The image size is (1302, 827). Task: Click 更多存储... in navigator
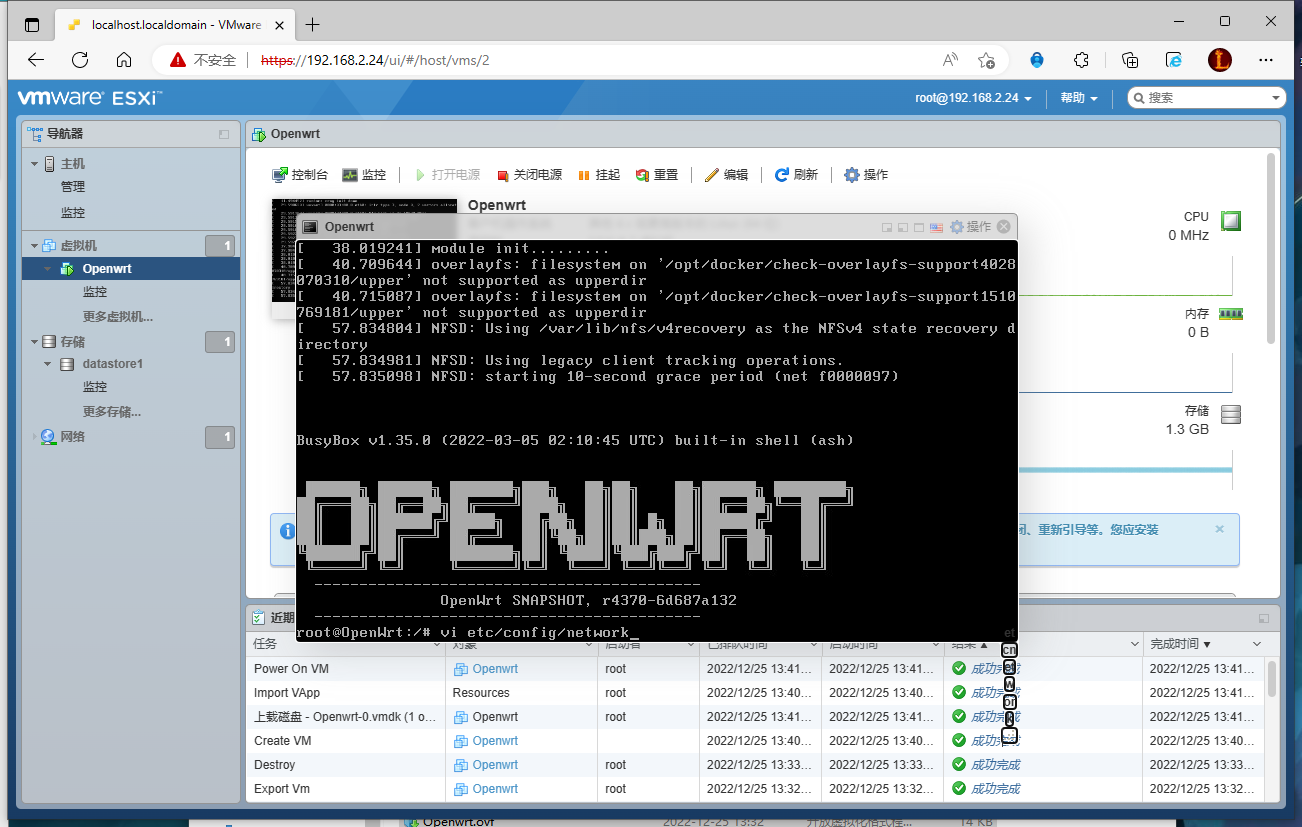coord(112,412)
